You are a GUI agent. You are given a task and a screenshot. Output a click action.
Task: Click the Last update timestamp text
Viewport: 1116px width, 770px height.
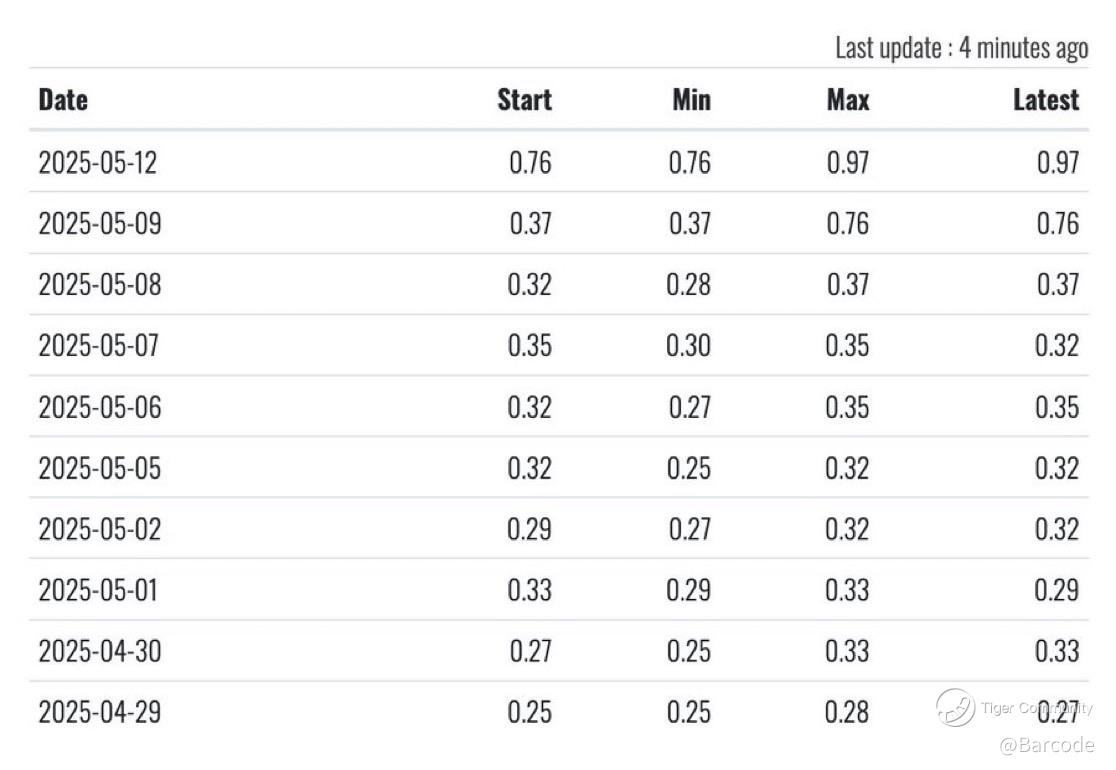[x=961, y=48]
